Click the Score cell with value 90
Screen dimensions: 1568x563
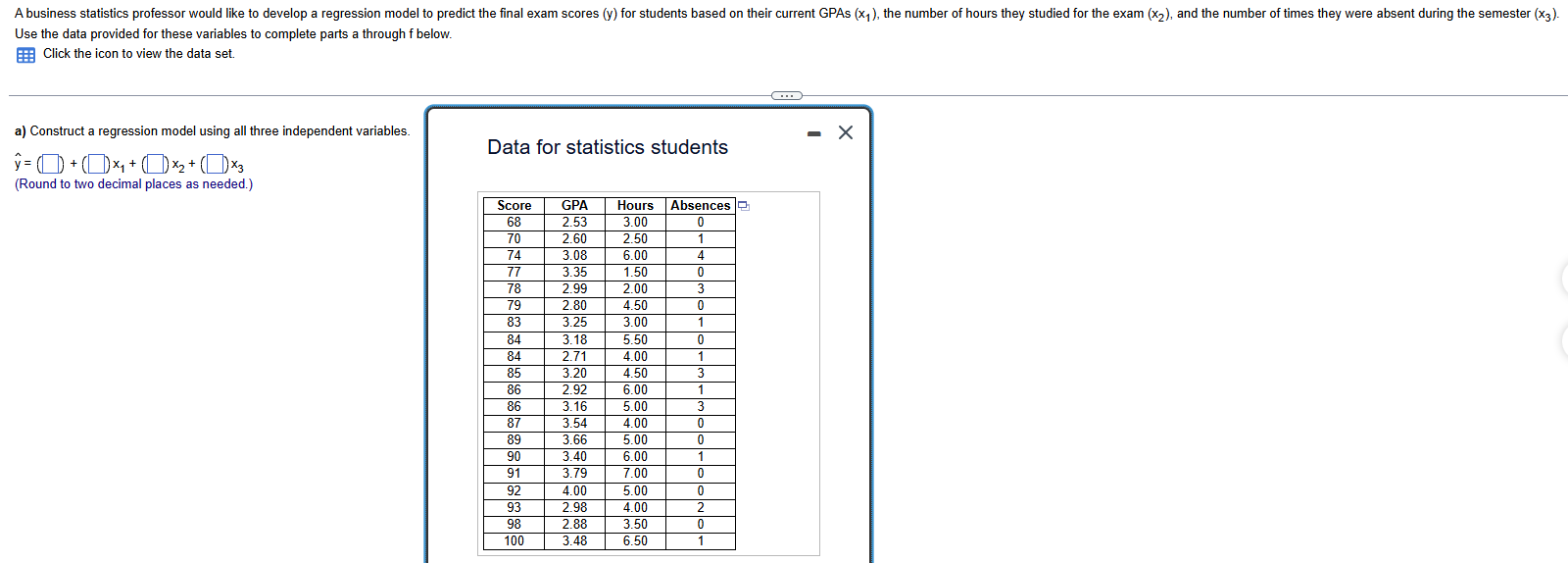click(514, 457)
